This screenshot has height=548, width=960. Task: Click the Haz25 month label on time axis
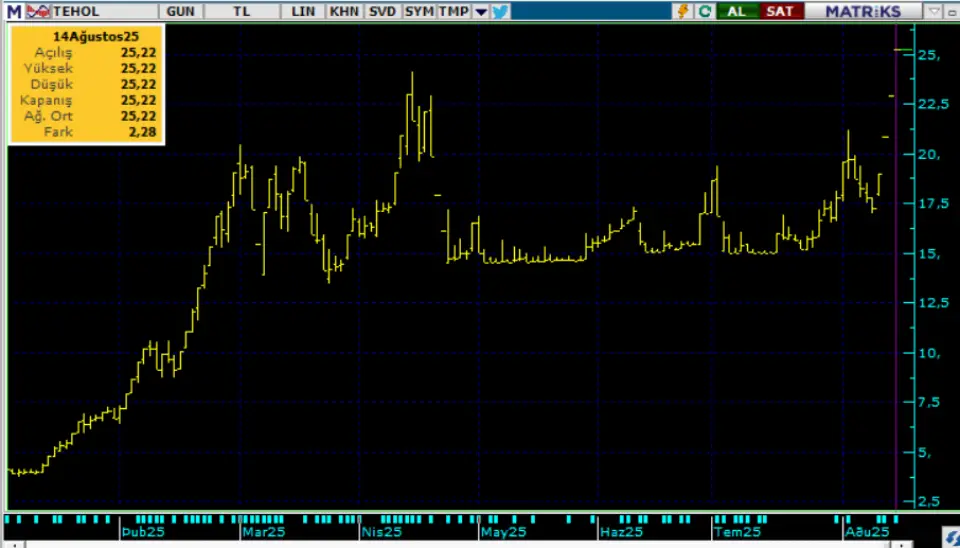[x=621, y=531]
